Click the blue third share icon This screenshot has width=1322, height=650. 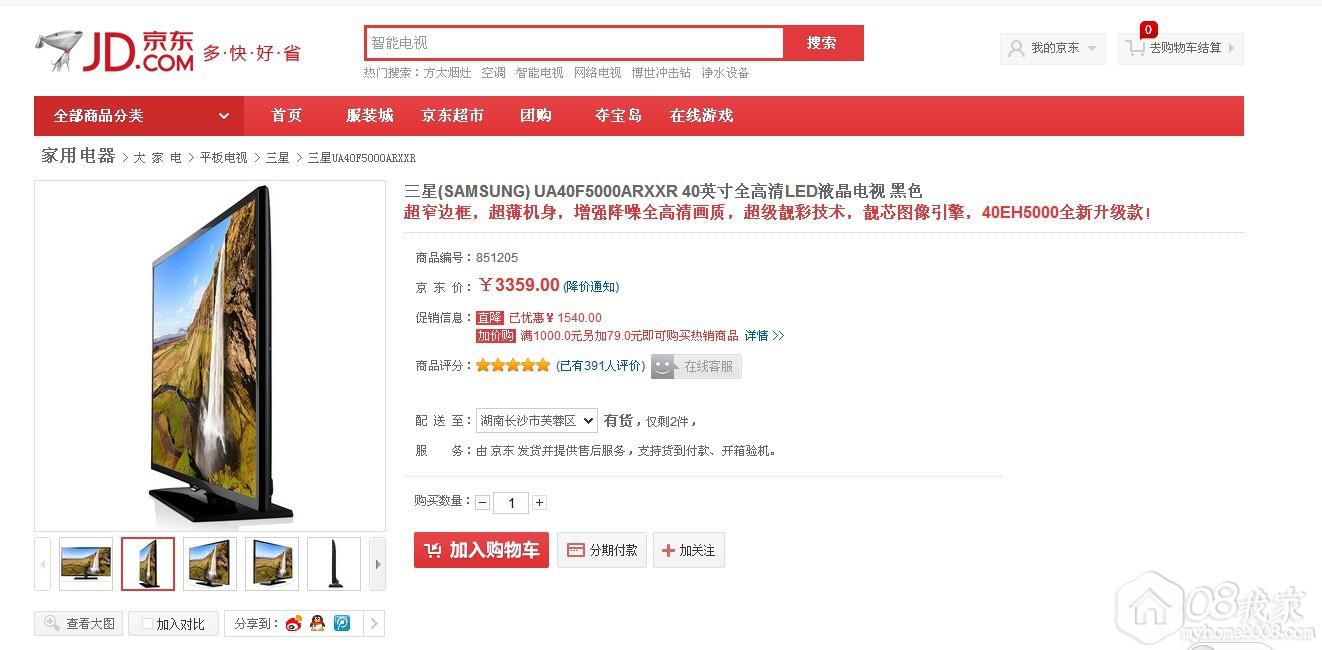click(342, 624)
